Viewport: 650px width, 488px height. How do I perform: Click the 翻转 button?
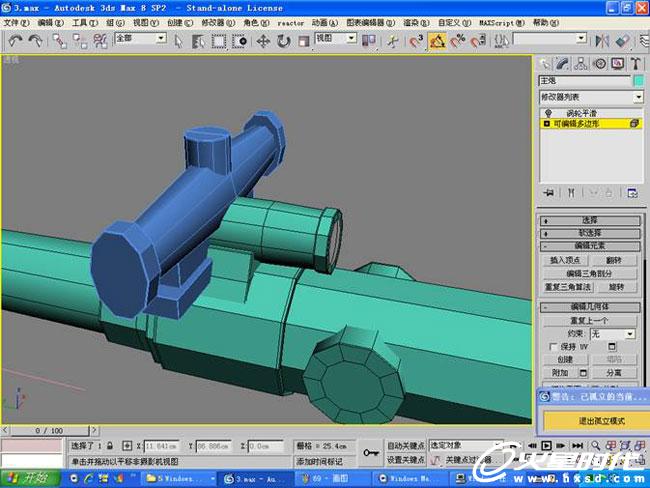click(x=614, y=260)
